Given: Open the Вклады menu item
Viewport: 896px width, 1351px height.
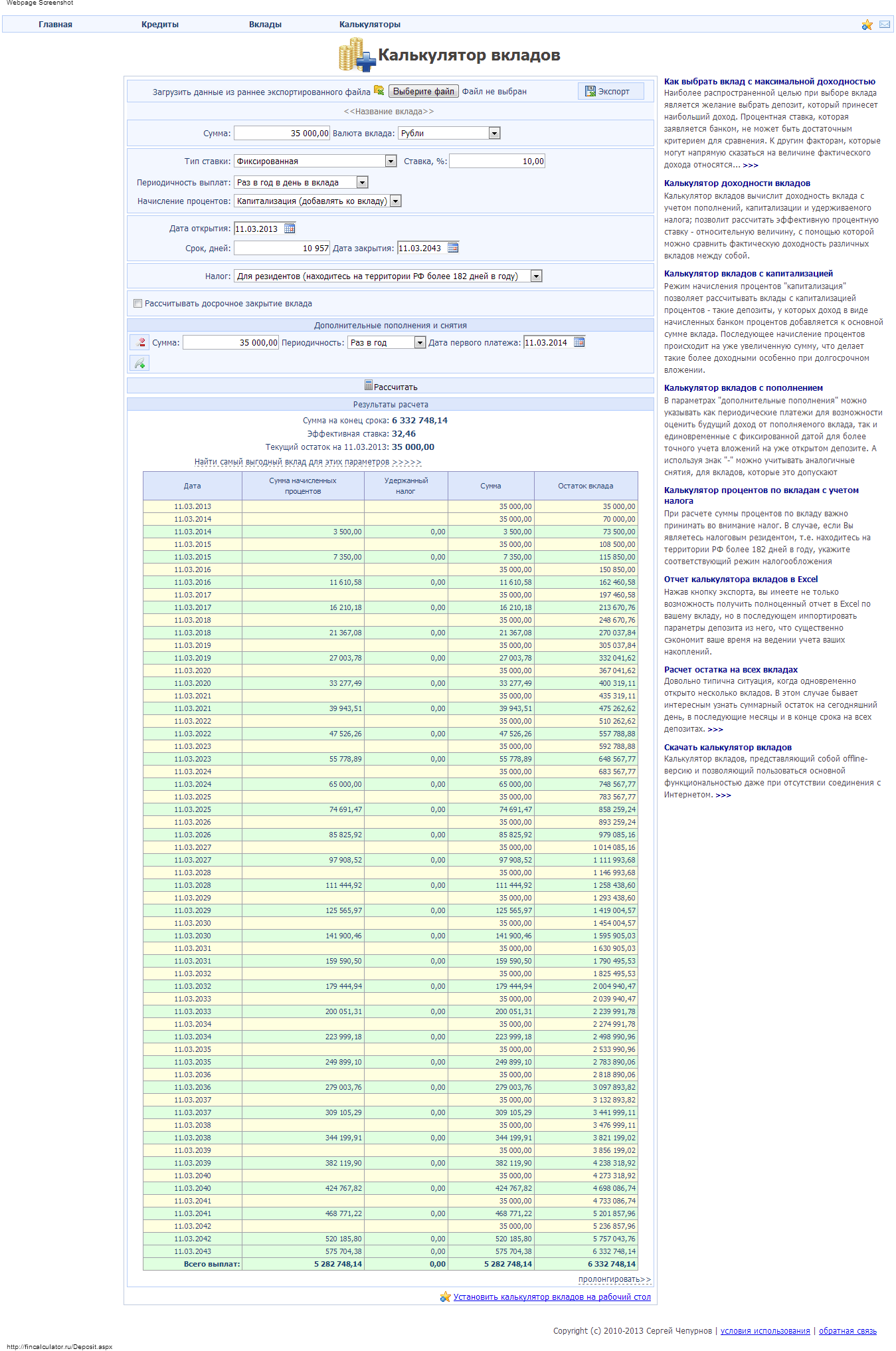Looking at the screenshot, I should pyautogui.click(x=265, y=25).
